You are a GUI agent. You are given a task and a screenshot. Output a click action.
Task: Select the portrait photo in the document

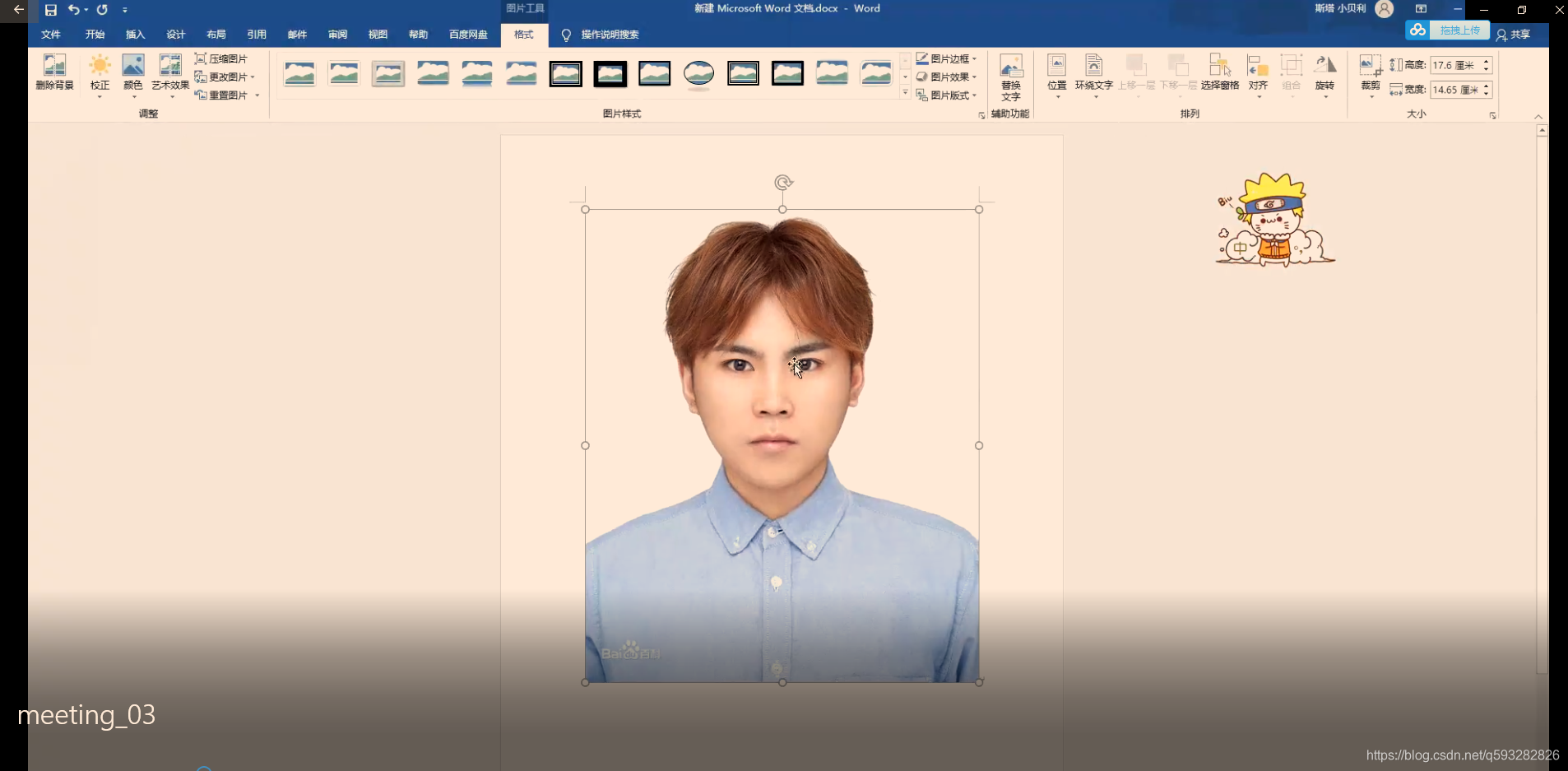click(782, 445)
